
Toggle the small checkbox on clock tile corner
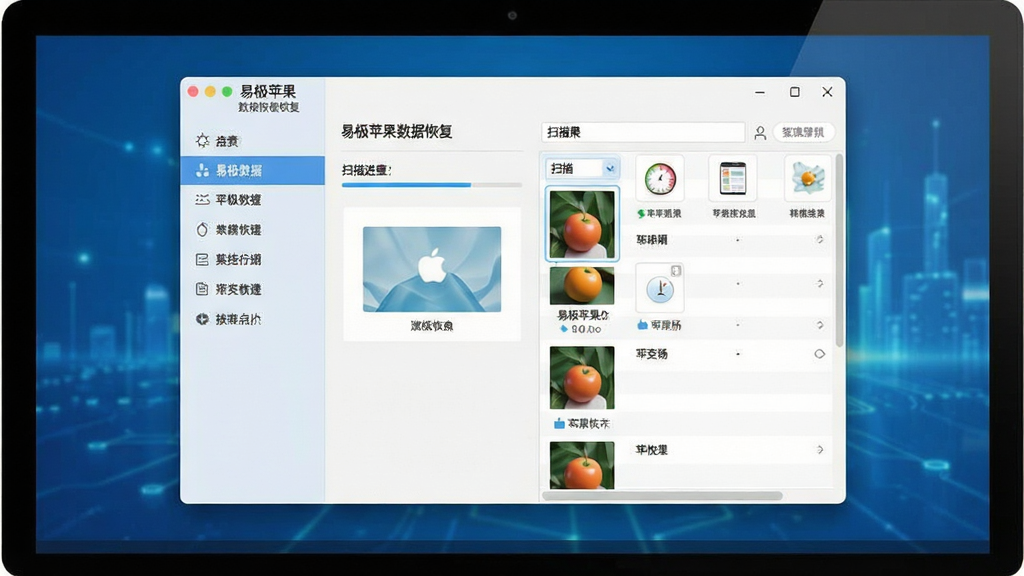[x=676, y=270]
